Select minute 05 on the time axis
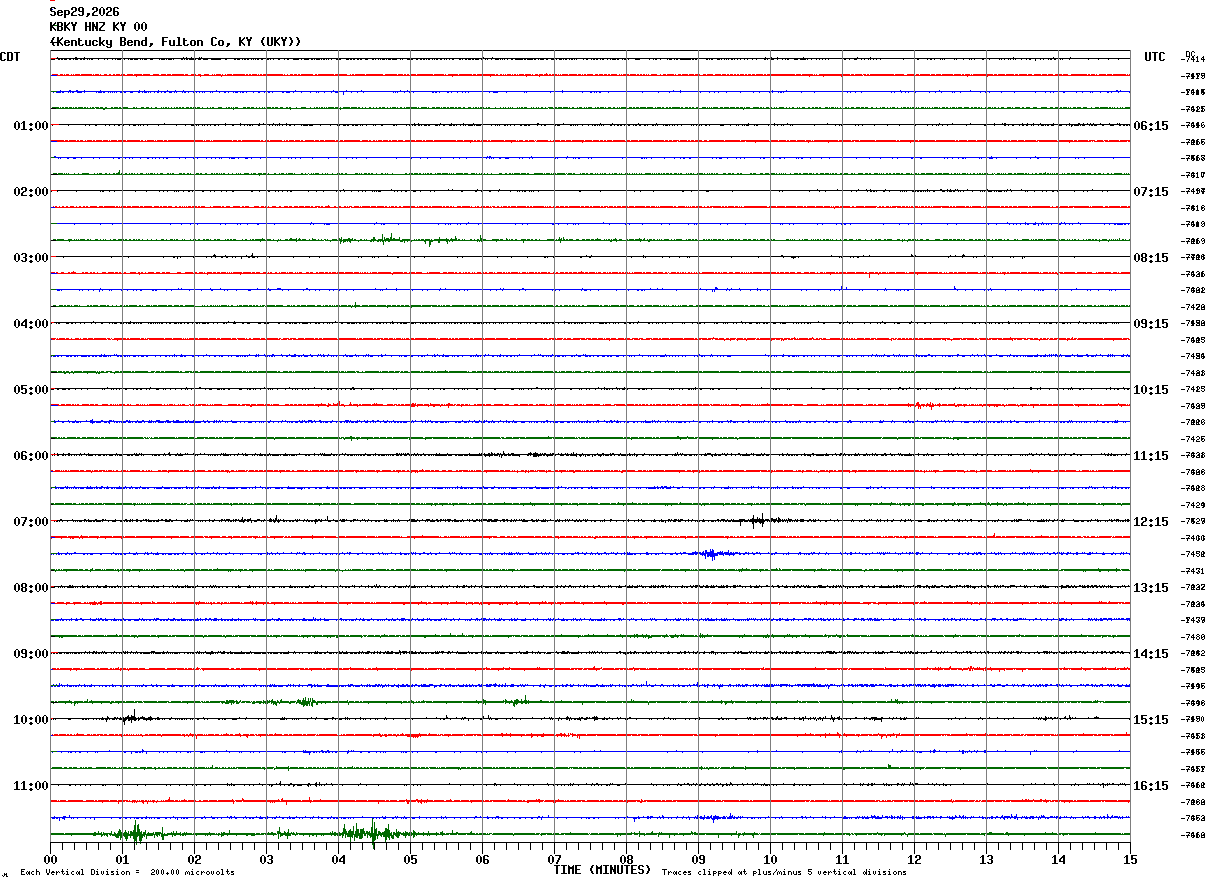 tap(410, 859)
